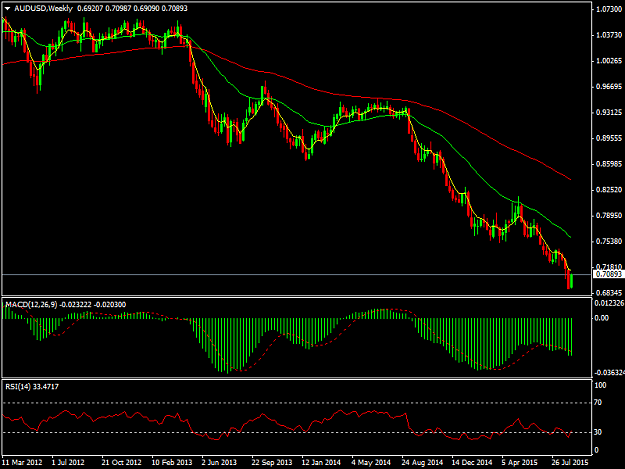Image resolution: width=625 pixels, height=469 pixels.
Task: Click the 0.75380 price axis label
Action: (x=609, y=241)
